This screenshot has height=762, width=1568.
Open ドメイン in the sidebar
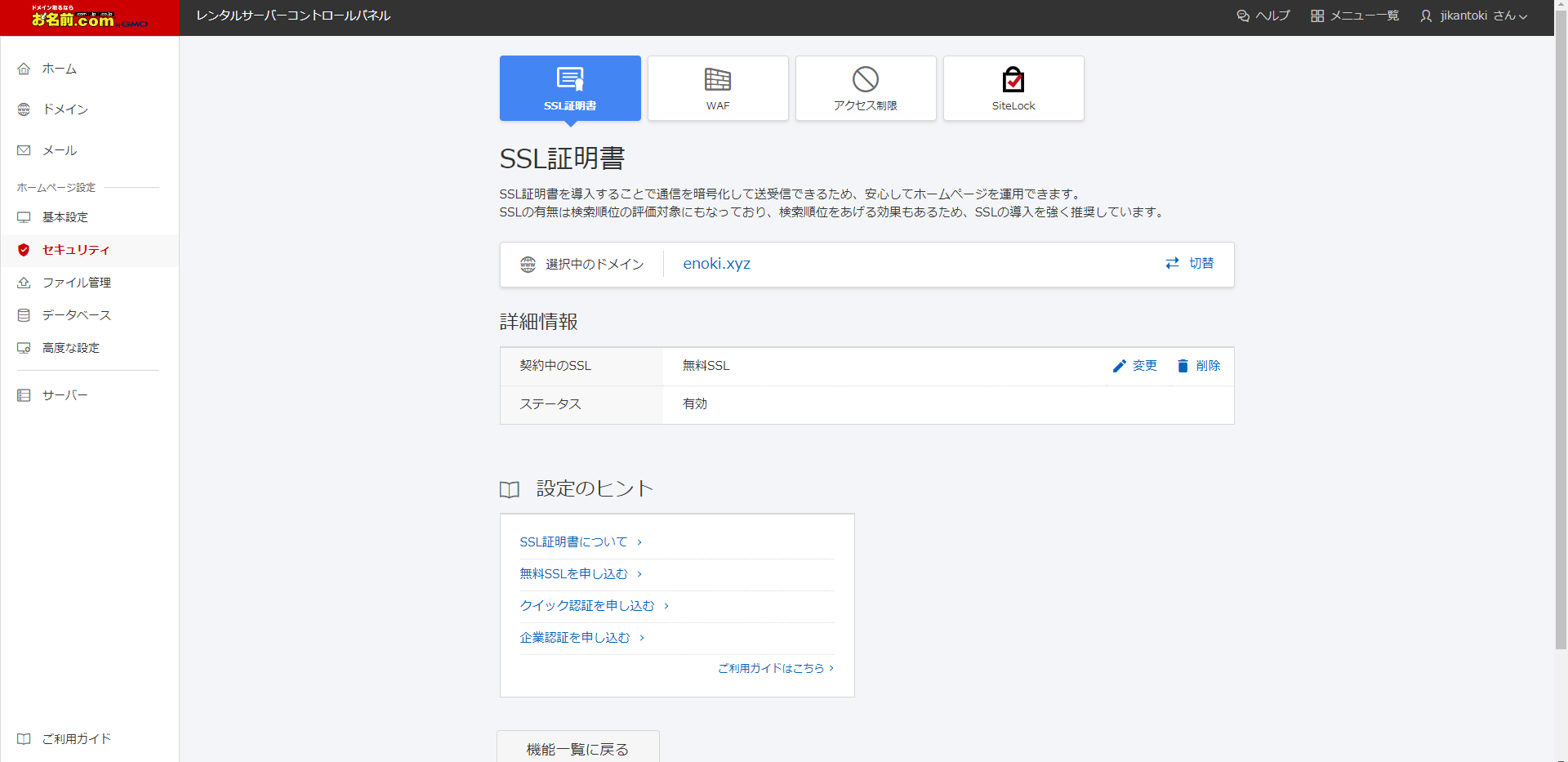pos(65,109)
